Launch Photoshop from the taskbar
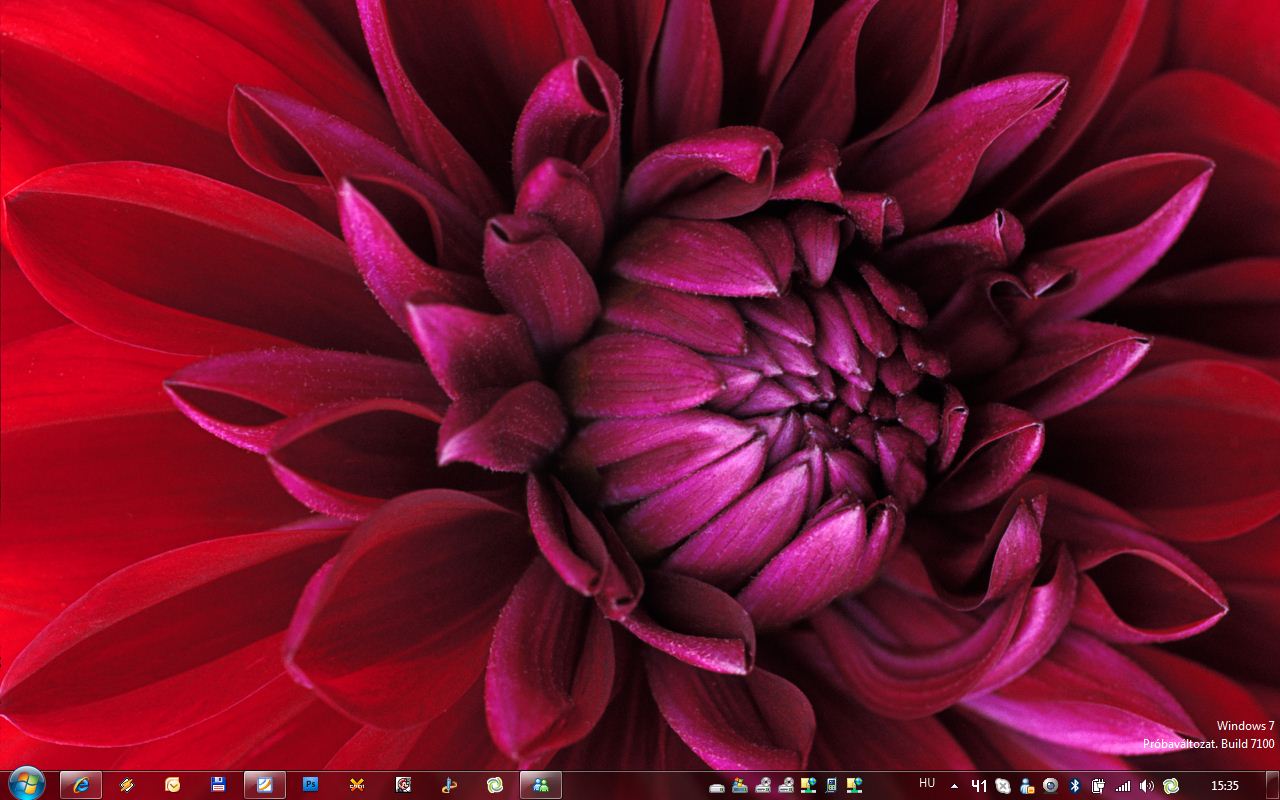The width and height of the screenshot is (1280, 800). pos(311,785)
